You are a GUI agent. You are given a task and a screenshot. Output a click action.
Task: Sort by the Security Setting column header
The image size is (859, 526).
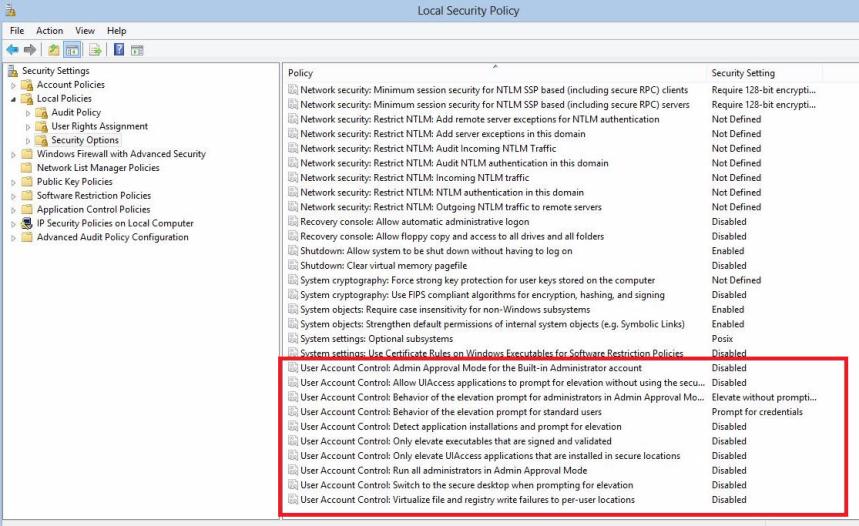pyautogui.click(x=764, y=73)
